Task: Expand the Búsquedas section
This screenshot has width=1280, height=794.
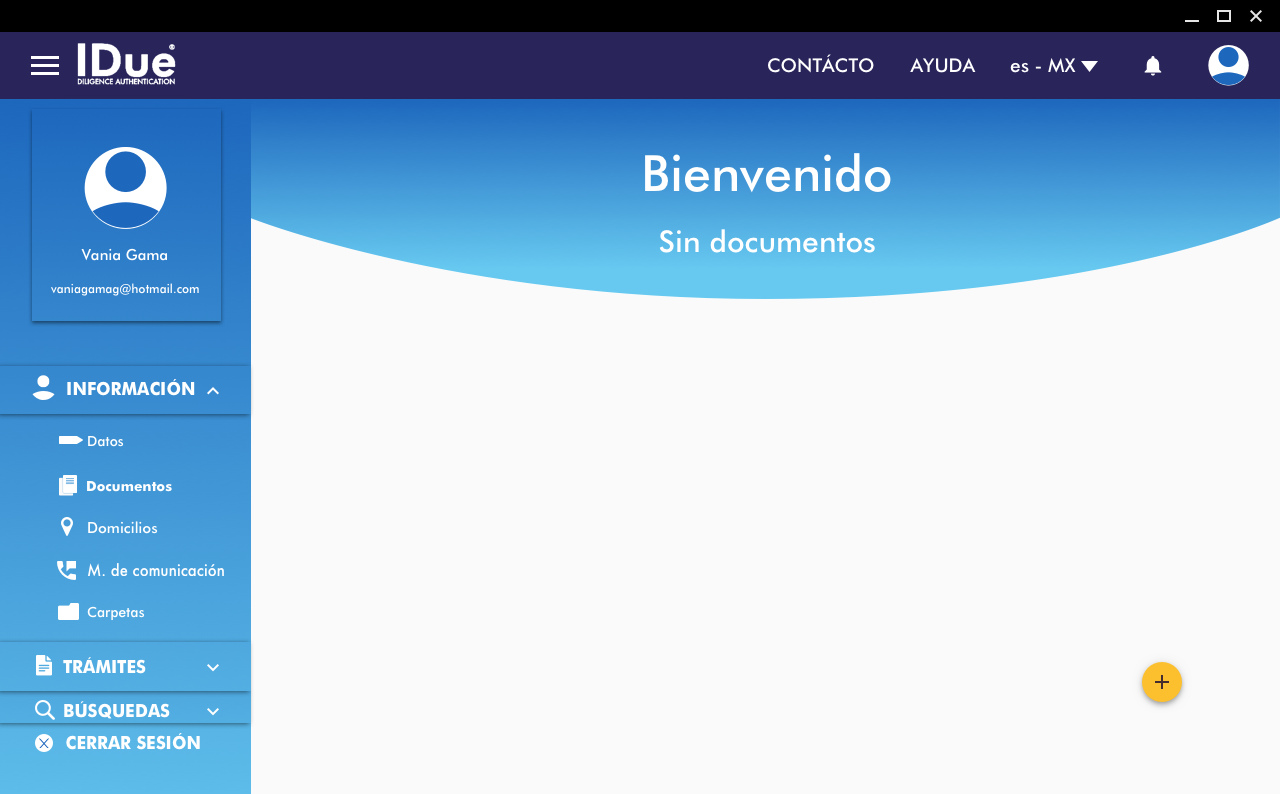Action: pos(212,711)
